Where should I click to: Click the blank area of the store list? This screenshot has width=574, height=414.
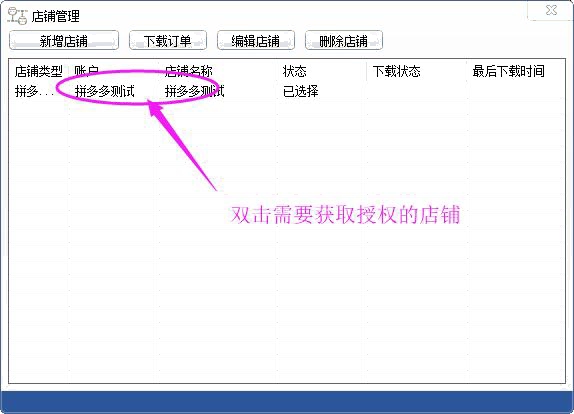pos(287,293)
